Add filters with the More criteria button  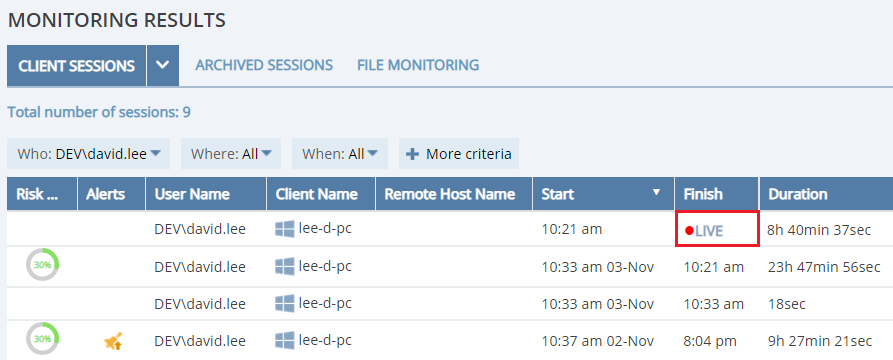(x=459, y=154)
